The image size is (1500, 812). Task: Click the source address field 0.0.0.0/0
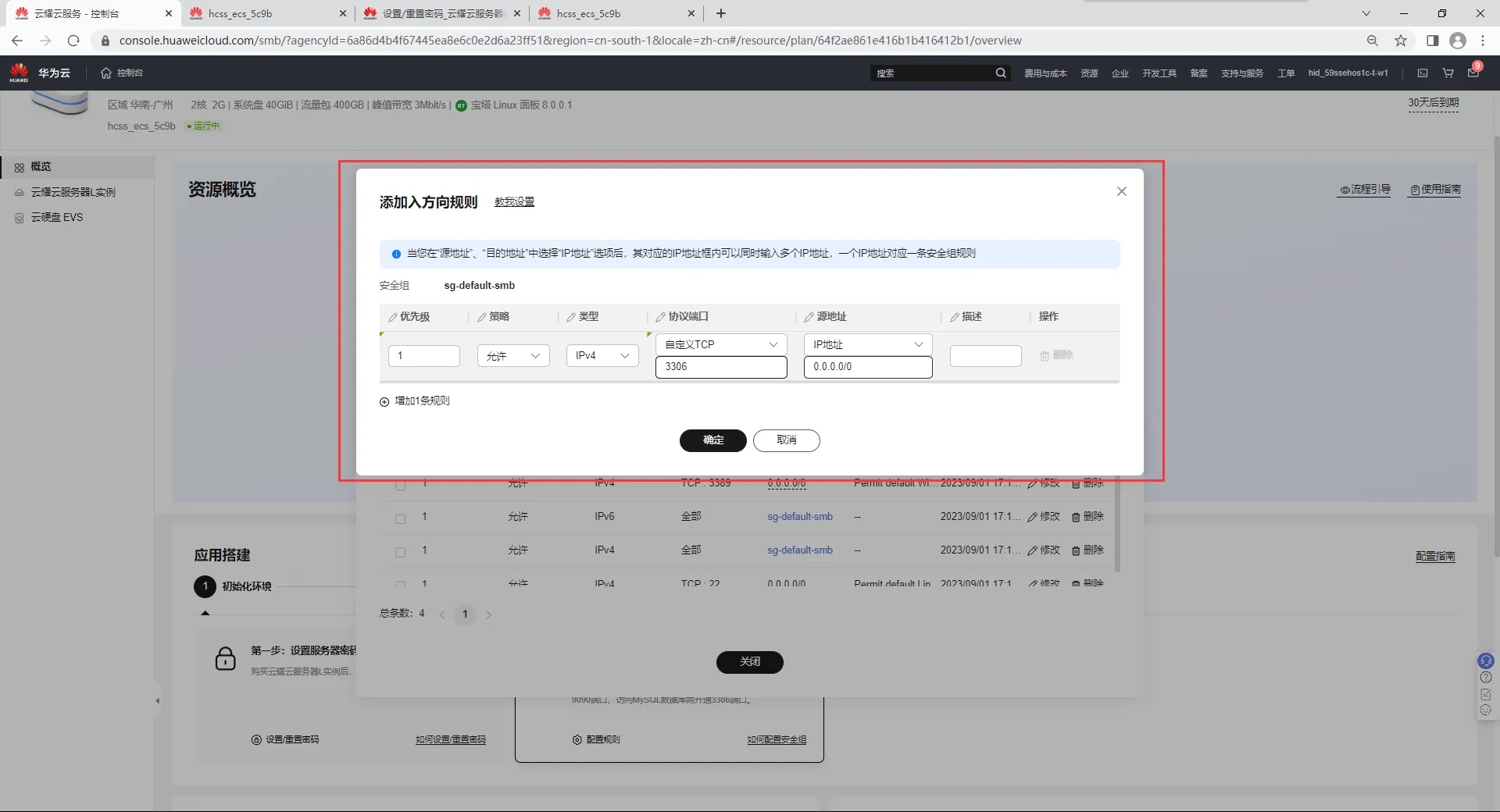tap(868, 367)
